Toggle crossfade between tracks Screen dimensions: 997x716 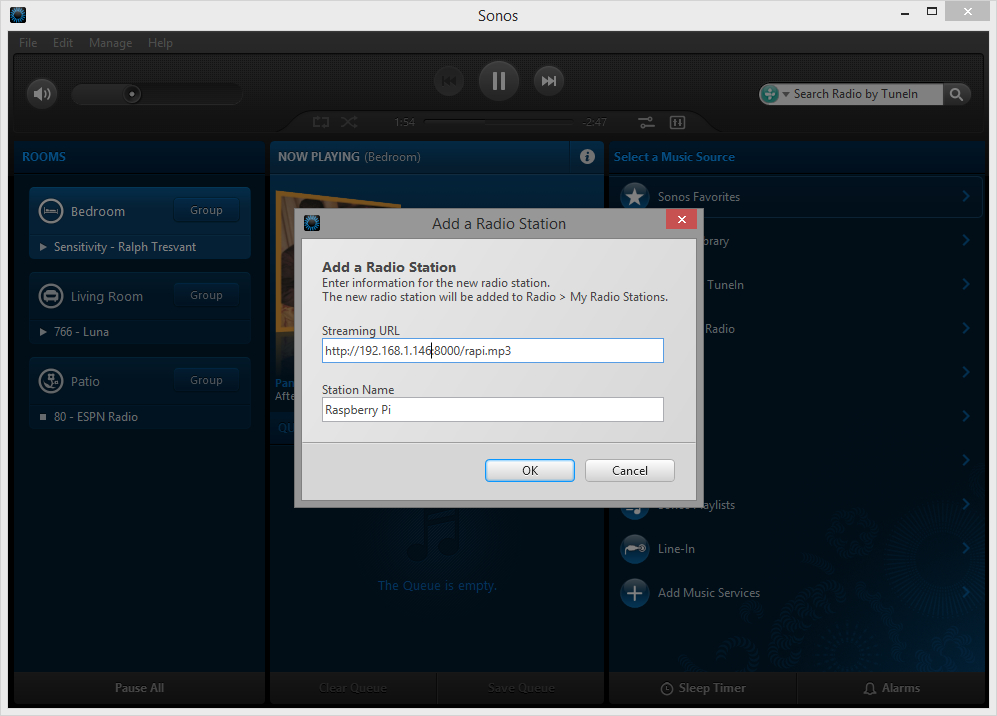tap(647, 122)
